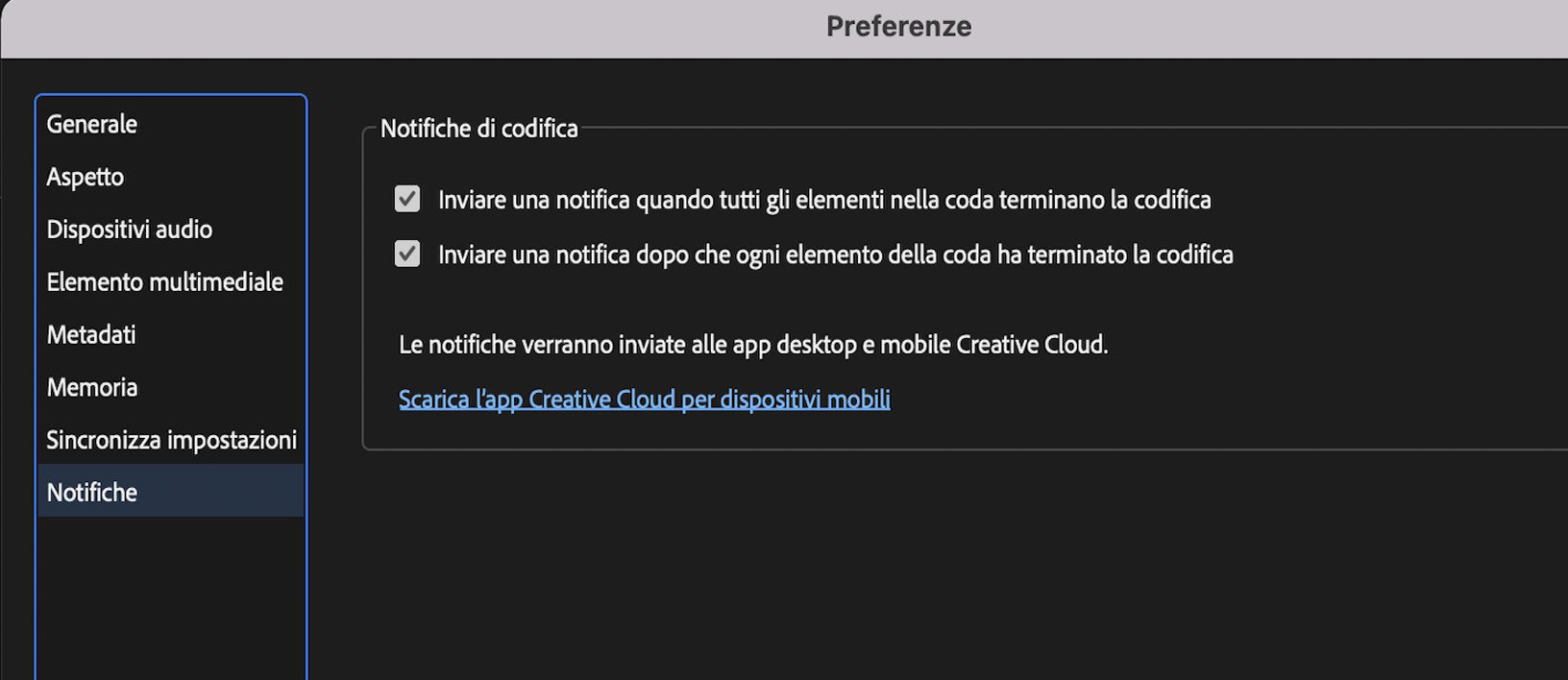This screenshot has width=1568, height=680.
Task: Open the Memoria preferences category
Action: [91, 386]
